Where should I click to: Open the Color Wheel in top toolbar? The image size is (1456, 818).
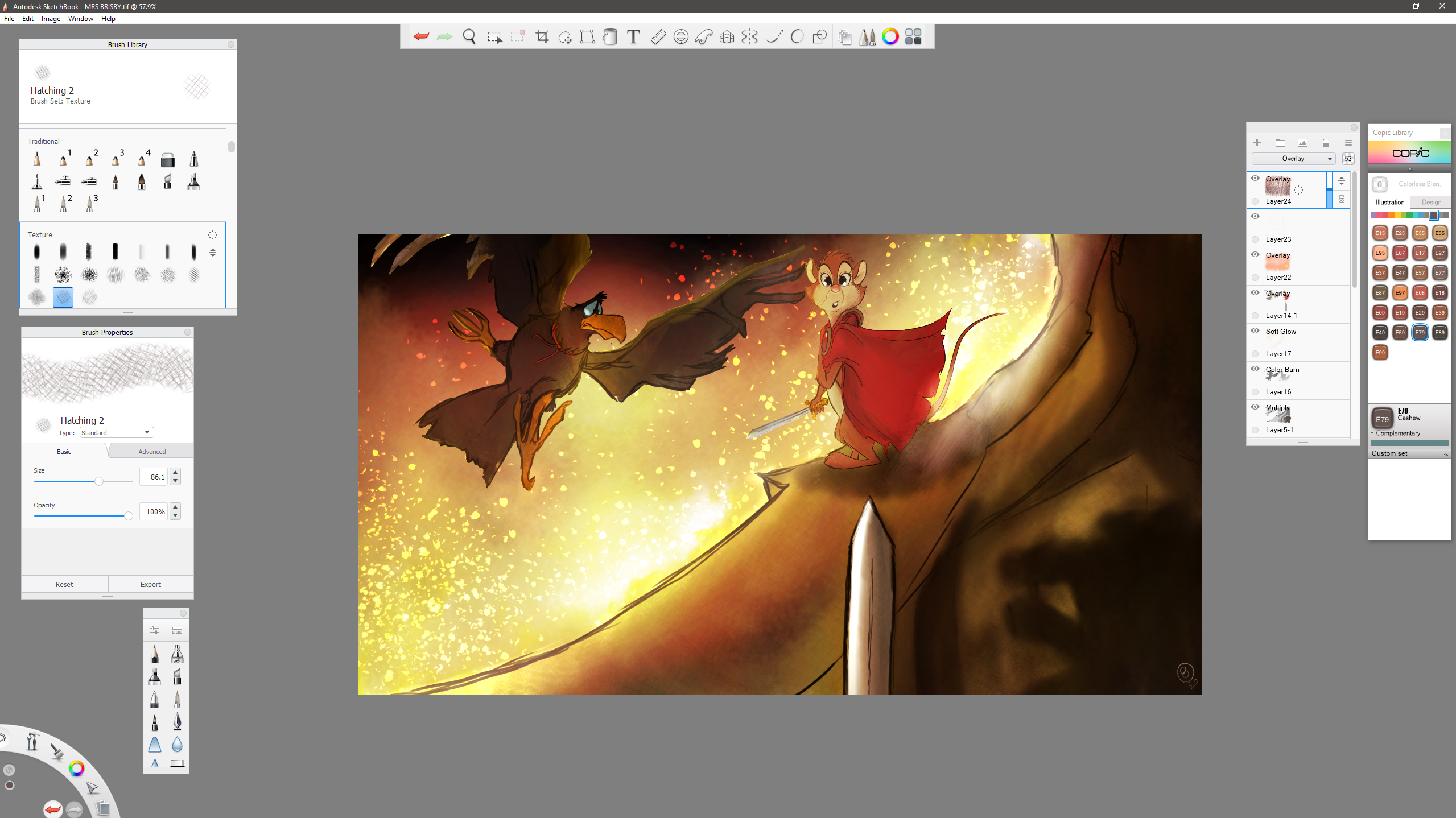coord(890,37)
